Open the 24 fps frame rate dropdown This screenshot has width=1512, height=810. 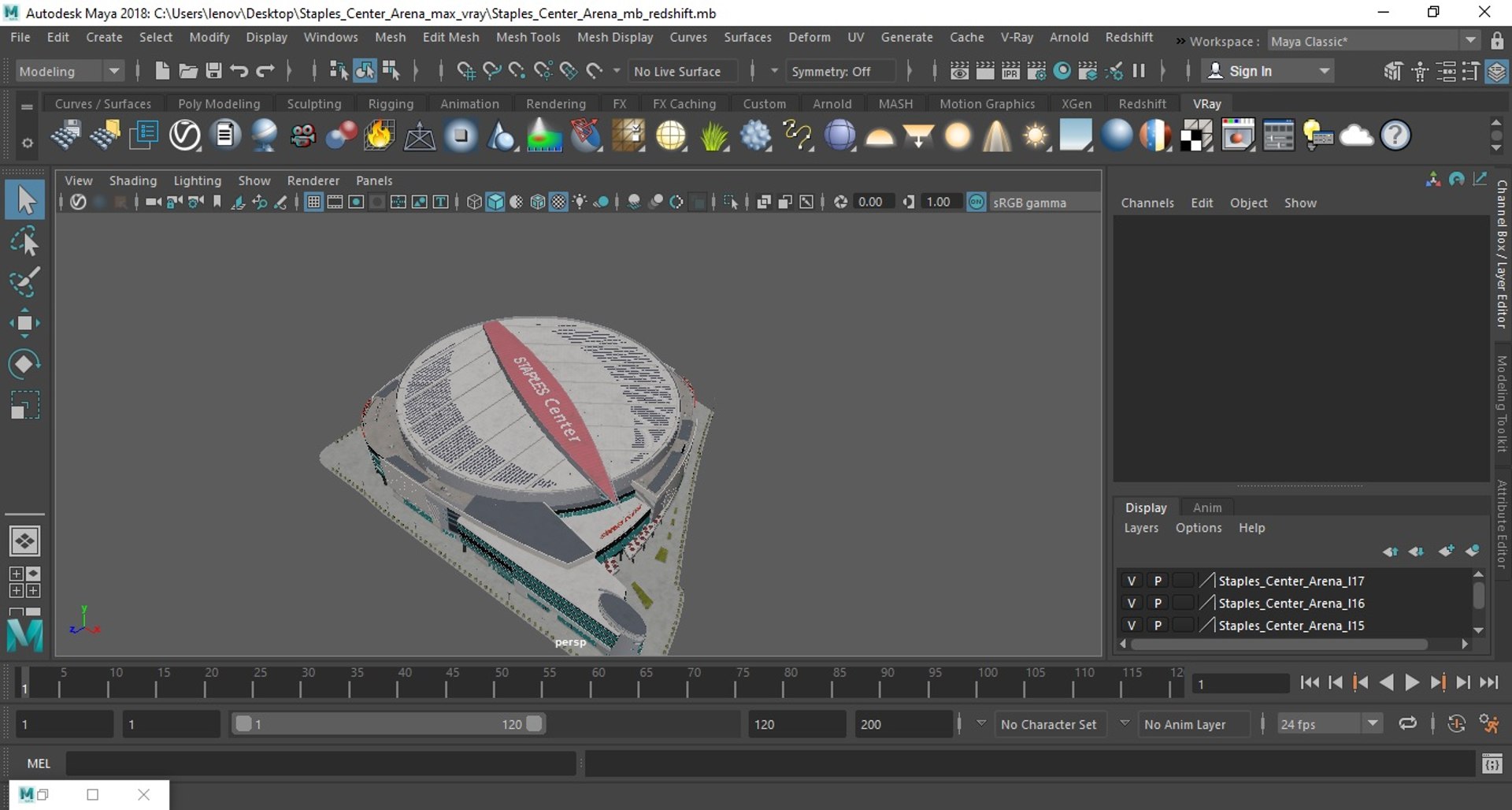tap(1330, 724)
